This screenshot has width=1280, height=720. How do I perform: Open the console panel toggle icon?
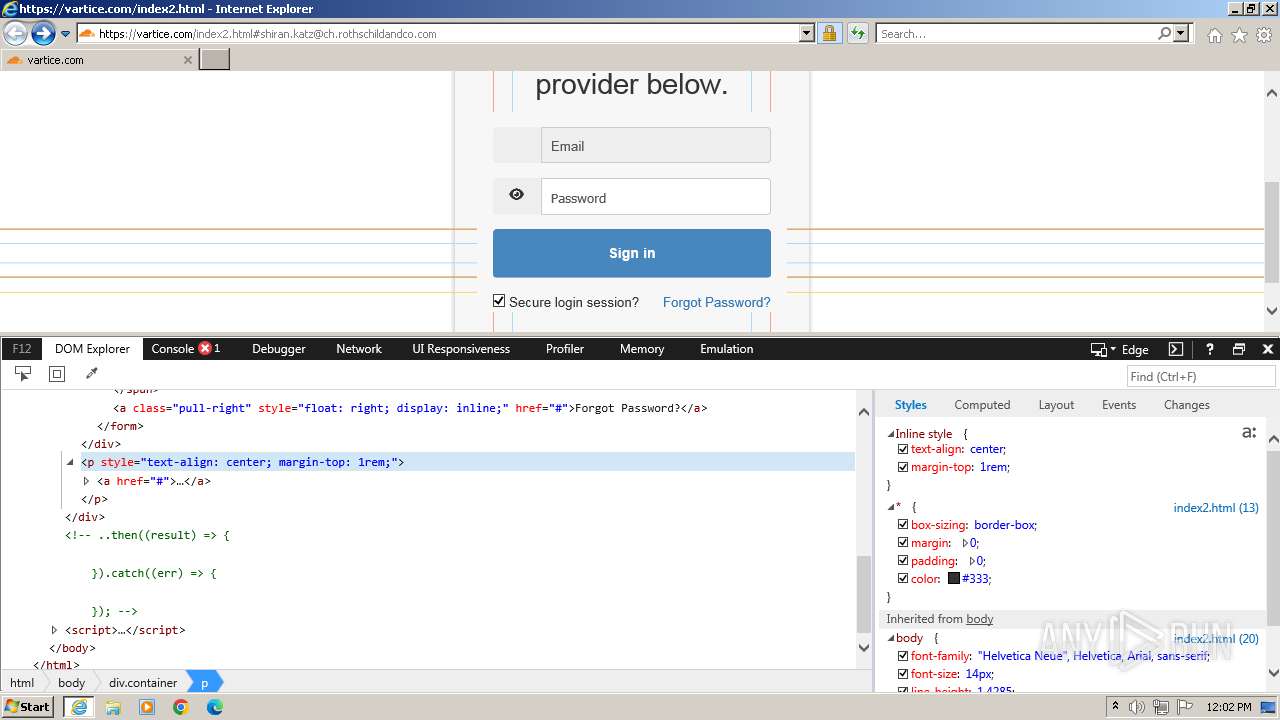coord(1176,349)
